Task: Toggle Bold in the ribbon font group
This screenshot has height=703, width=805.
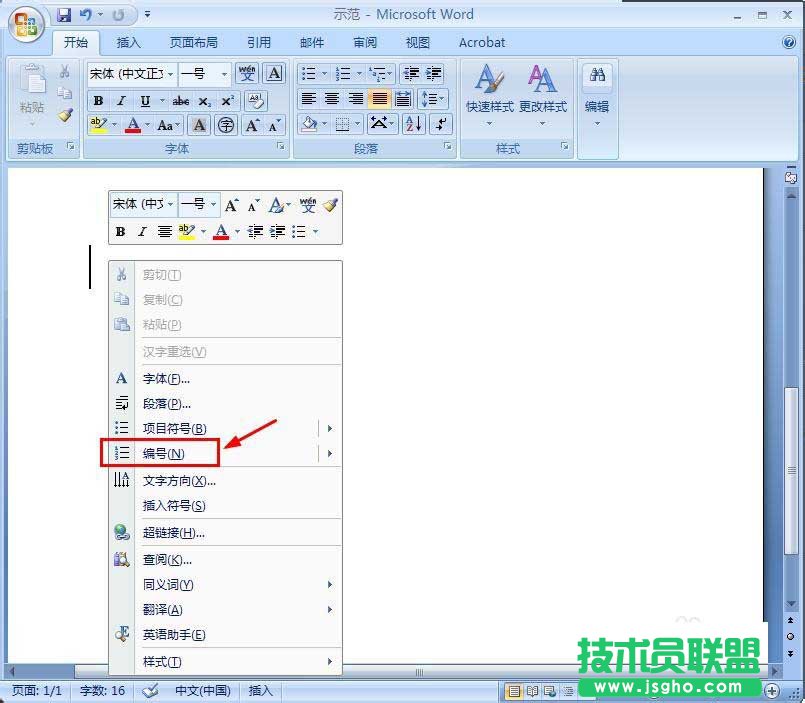Action: 98,101
